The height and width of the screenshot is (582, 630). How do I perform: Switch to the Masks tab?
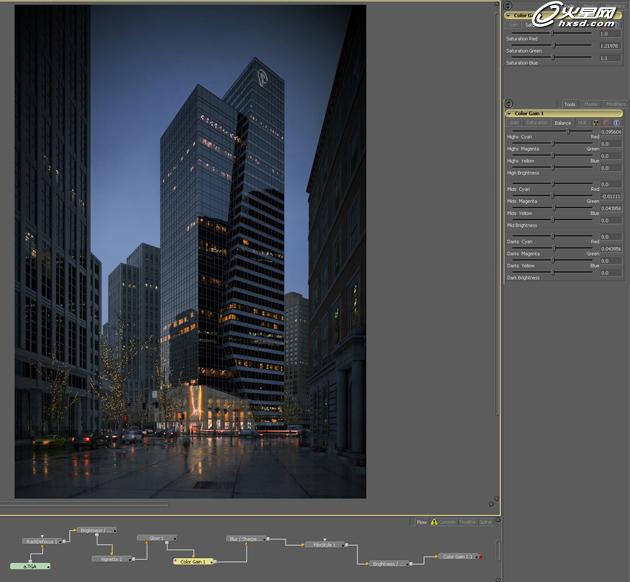point(591,104)
